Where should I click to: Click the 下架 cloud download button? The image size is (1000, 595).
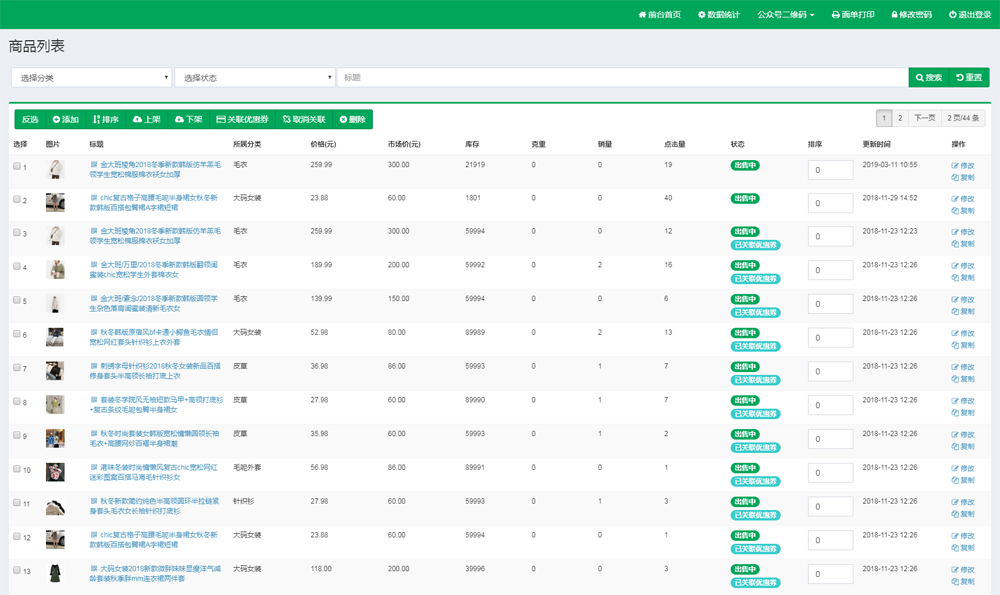[x=188, y=119]
